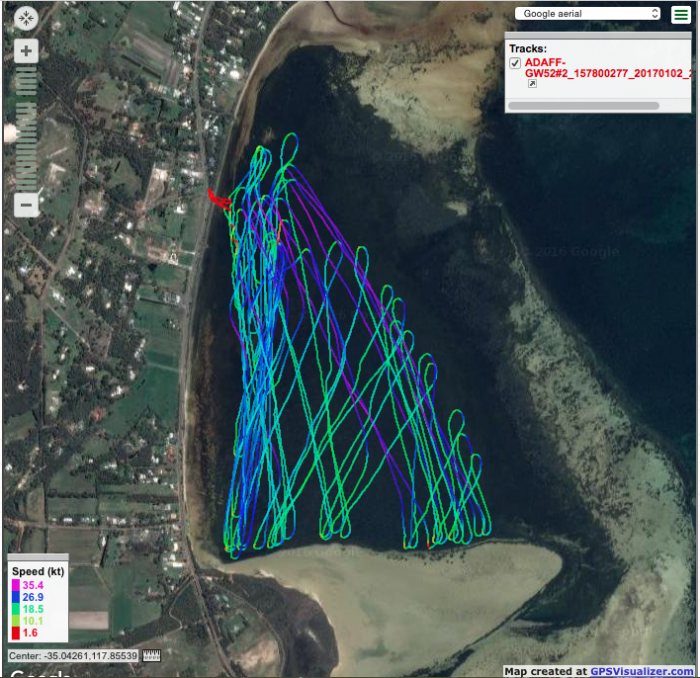
Task: Click the ruler measurement icon
Action: pos(152,656)
